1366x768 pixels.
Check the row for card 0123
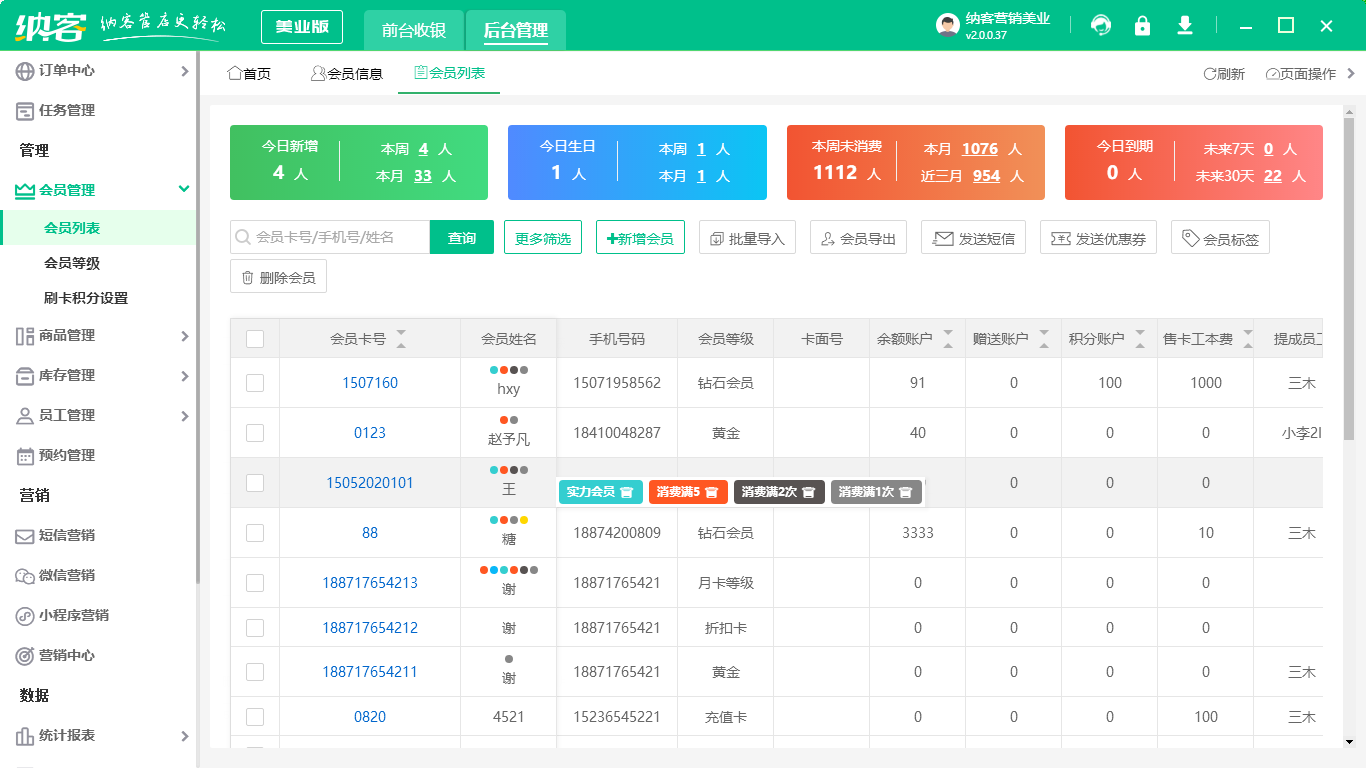pos(255,433)
